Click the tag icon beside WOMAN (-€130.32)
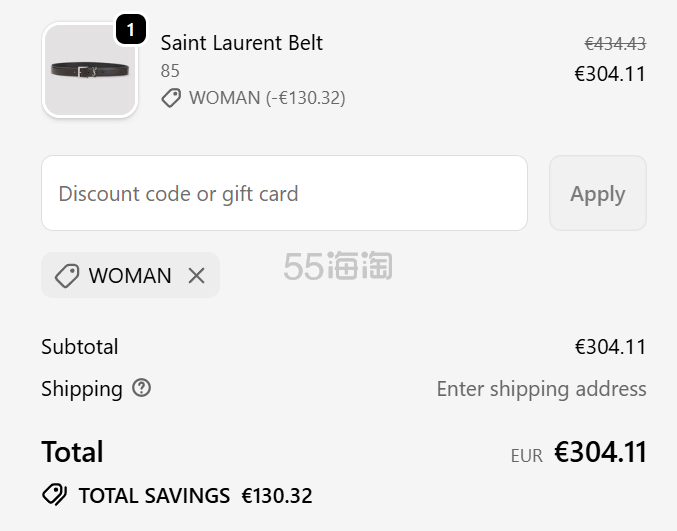This screenshot has width=677, height=531. [171, 98]
